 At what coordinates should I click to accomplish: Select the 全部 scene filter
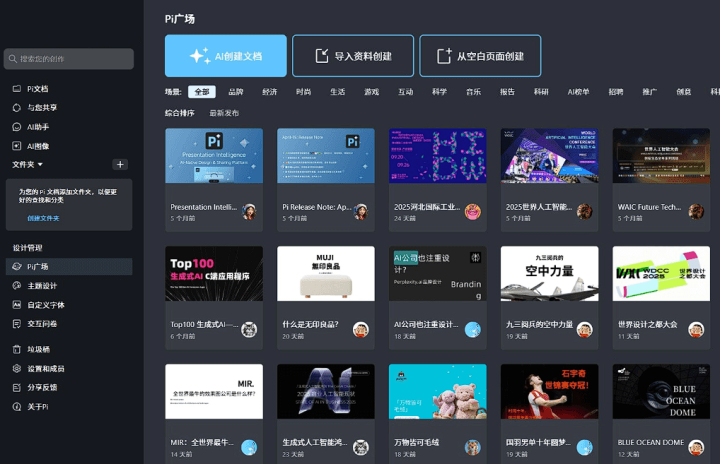(x=202, y=92)
